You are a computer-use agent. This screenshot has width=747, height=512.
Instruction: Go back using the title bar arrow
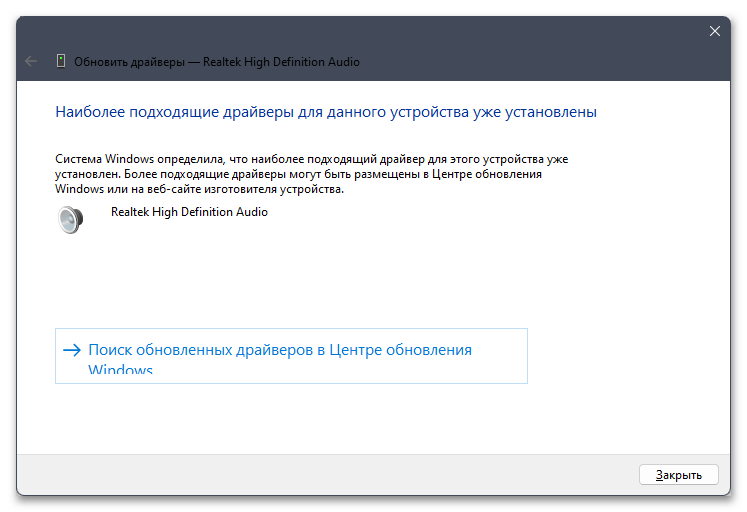31,61
